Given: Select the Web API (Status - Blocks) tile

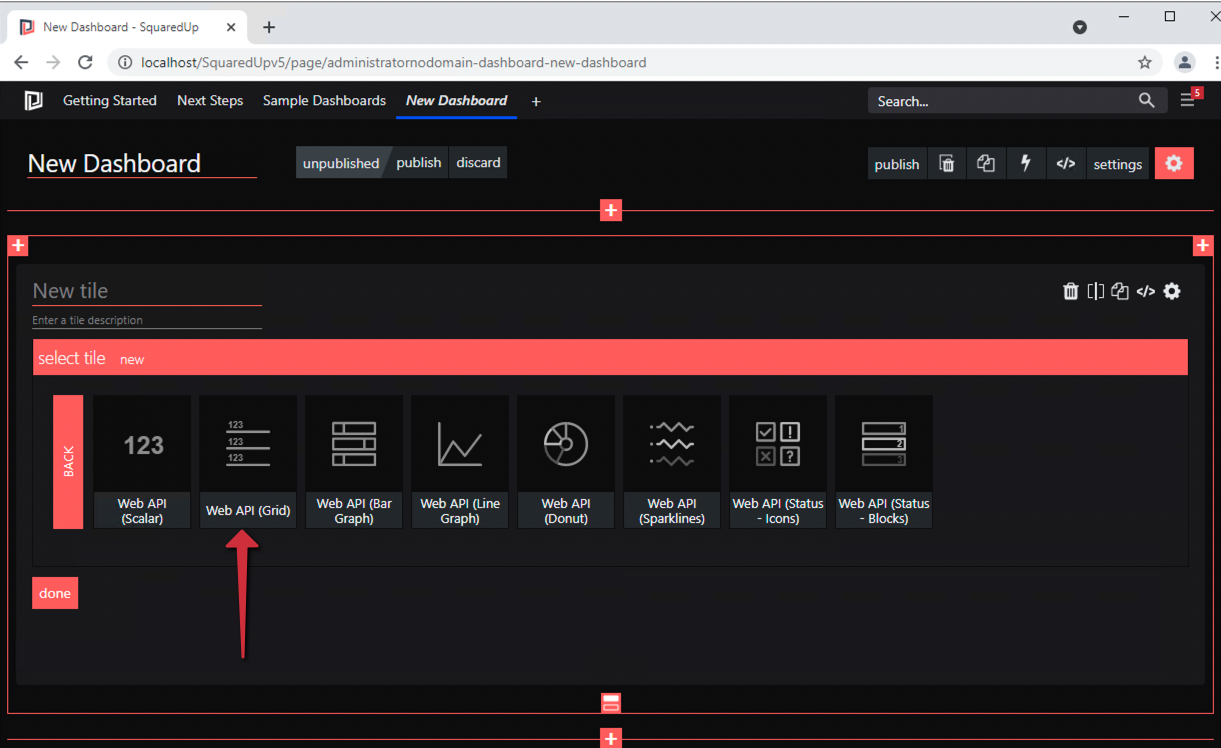Looking at the screenshot, I should [884, 461].
